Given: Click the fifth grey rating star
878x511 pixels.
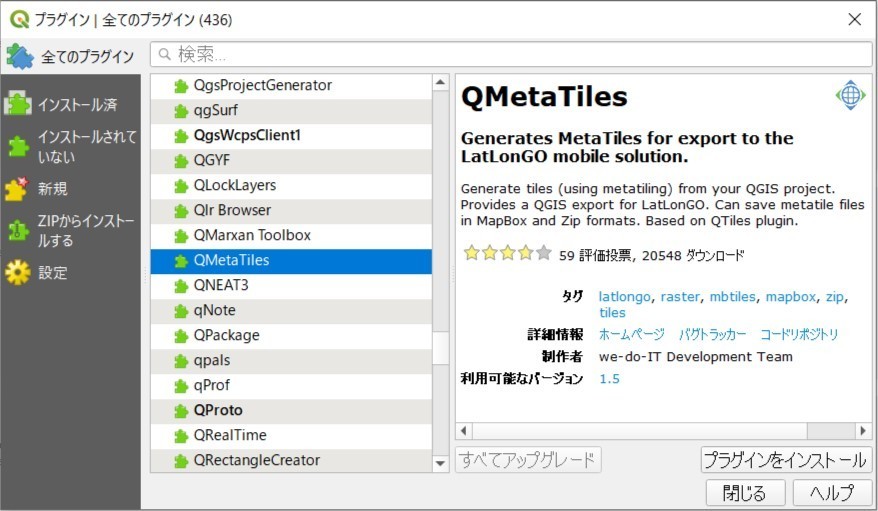Looking at the screenshot, I should [544, 254].
